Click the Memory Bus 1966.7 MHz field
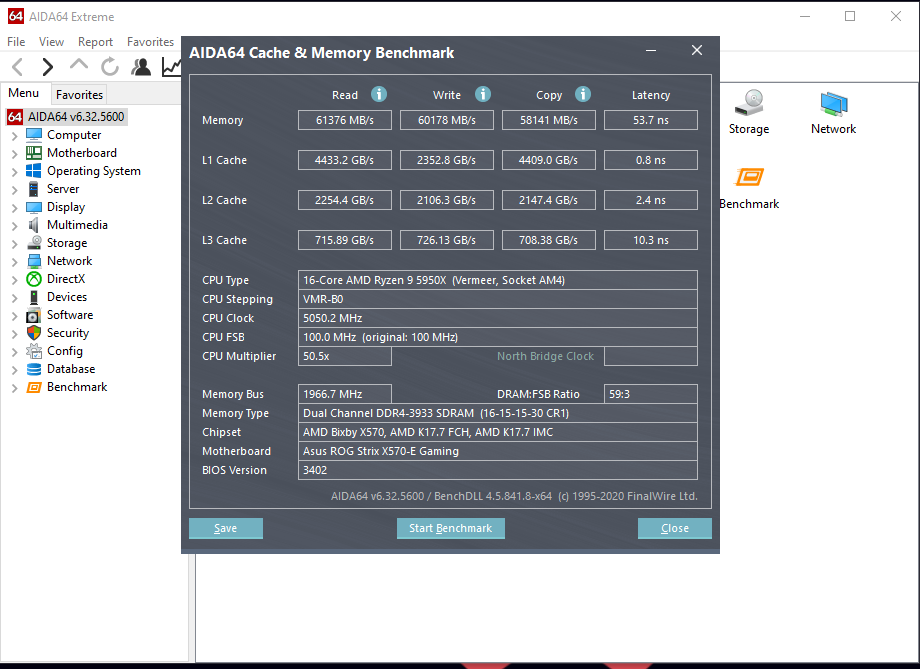The width and height of the screenshot is (920, 669). (345, 394)
